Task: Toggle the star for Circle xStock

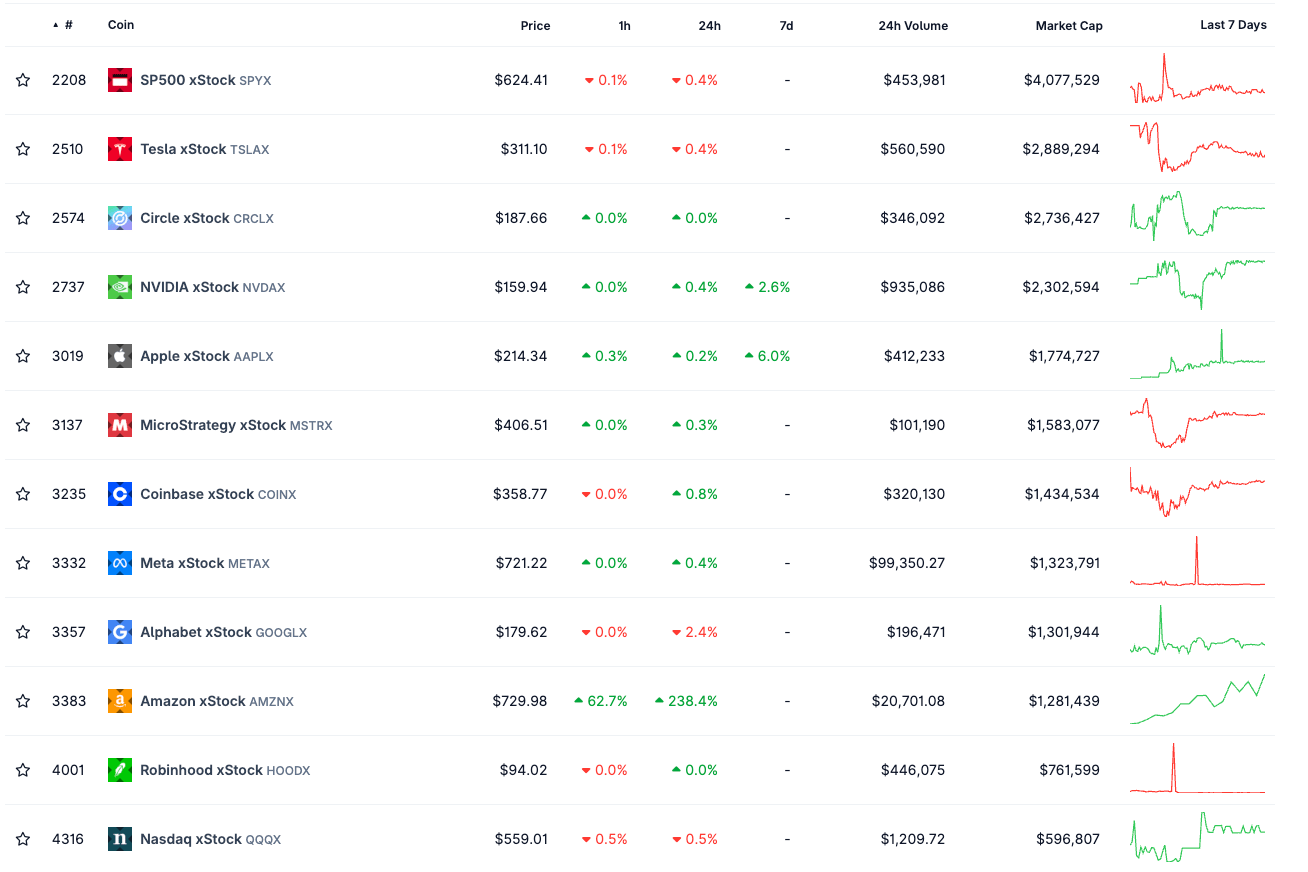Action: 23,218
